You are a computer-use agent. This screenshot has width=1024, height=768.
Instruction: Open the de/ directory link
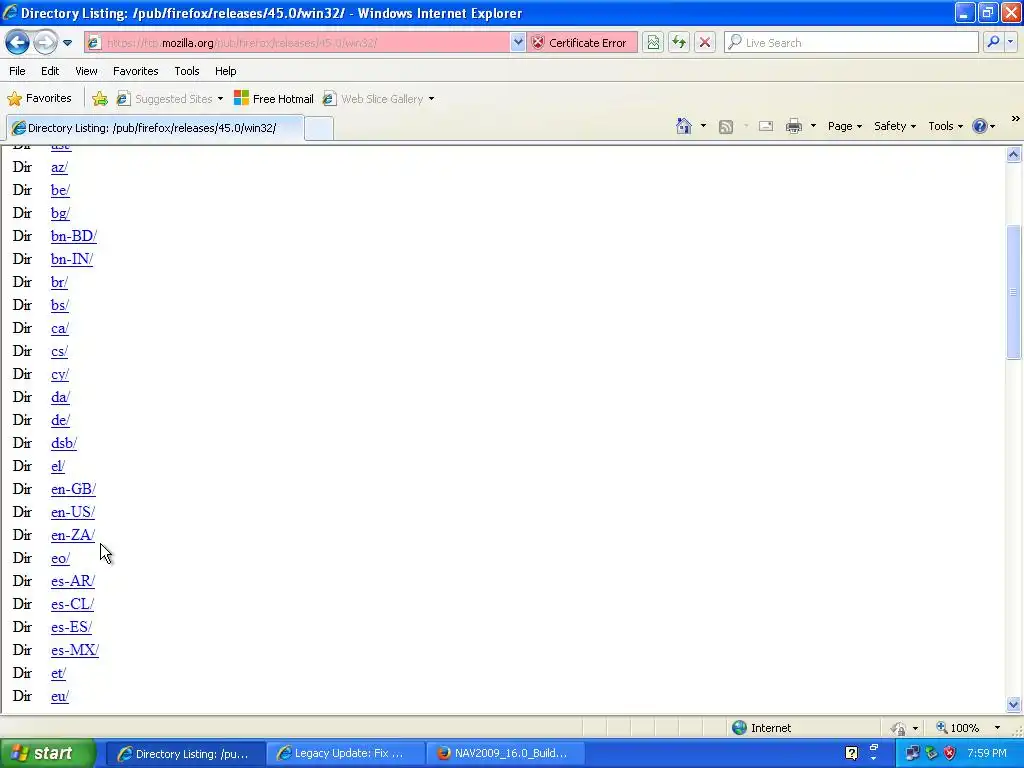click(x=60, y=420)
